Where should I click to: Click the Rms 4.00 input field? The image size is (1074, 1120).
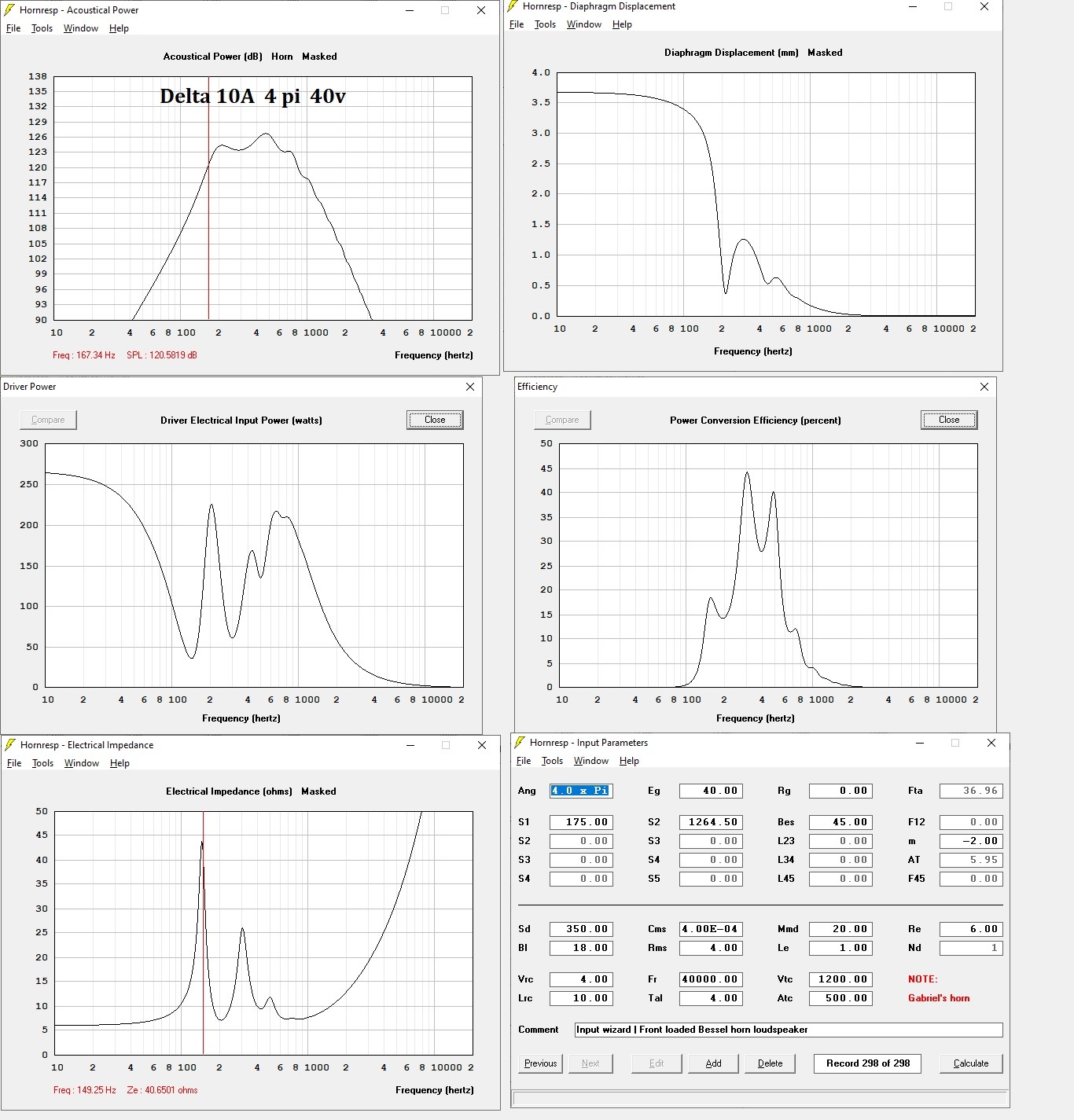point(711,948)
